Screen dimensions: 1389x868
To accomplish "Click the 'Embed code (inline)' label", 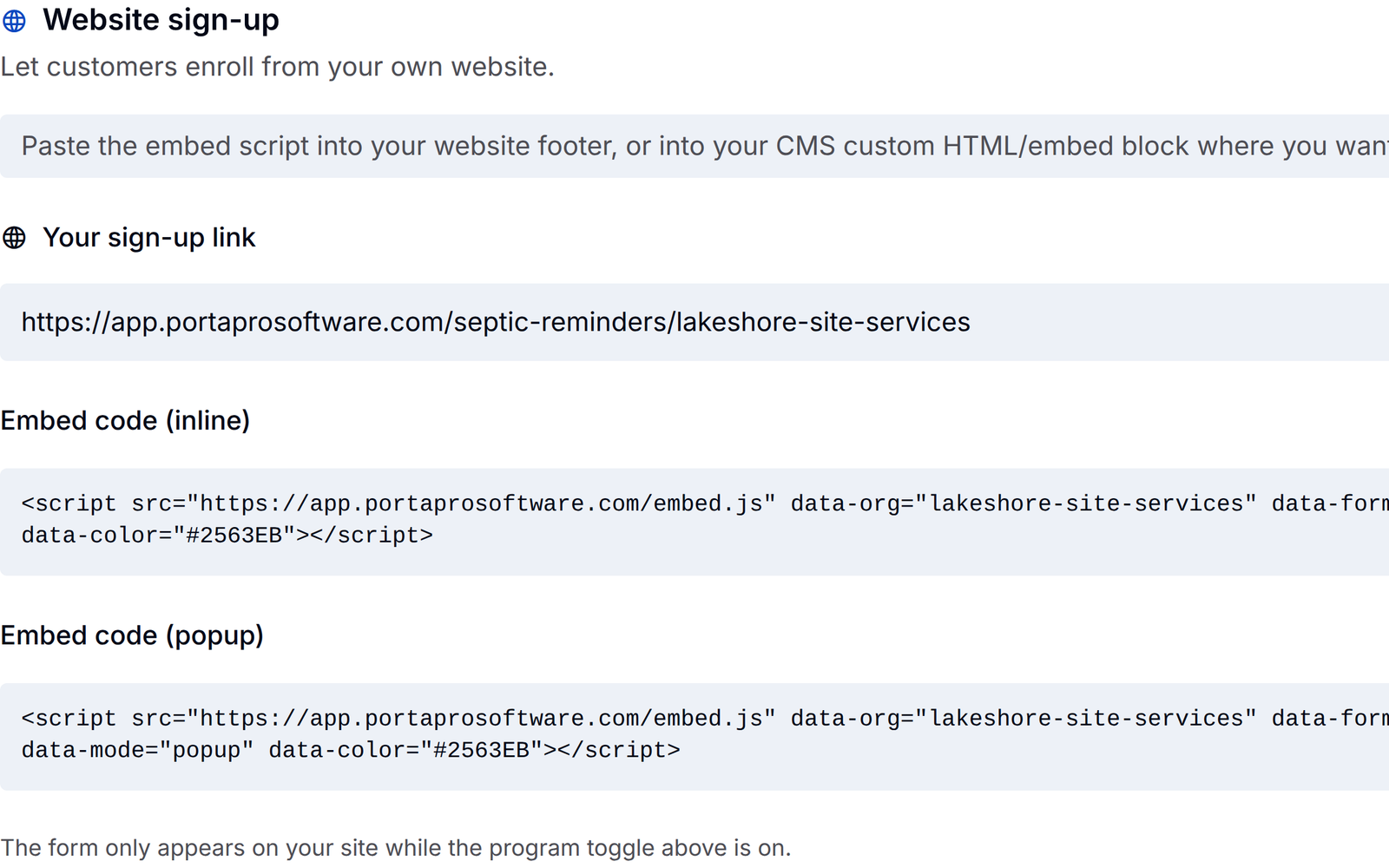I will (x=125, y=420).
